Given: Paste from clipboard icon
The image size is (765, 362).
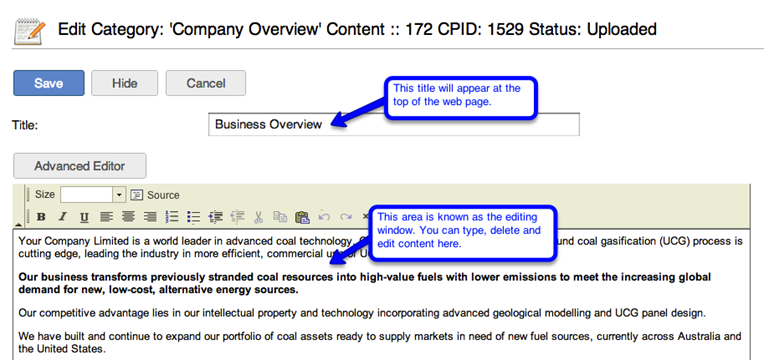Looking at the screenshot, I should [x=302, y=217].
